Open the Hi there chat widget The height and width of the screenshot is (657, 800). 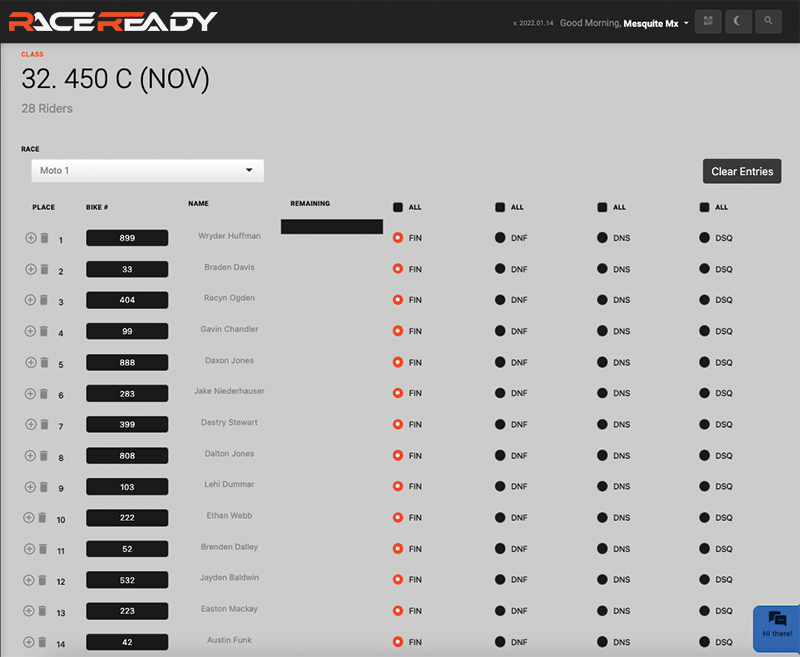pos(777,628)
